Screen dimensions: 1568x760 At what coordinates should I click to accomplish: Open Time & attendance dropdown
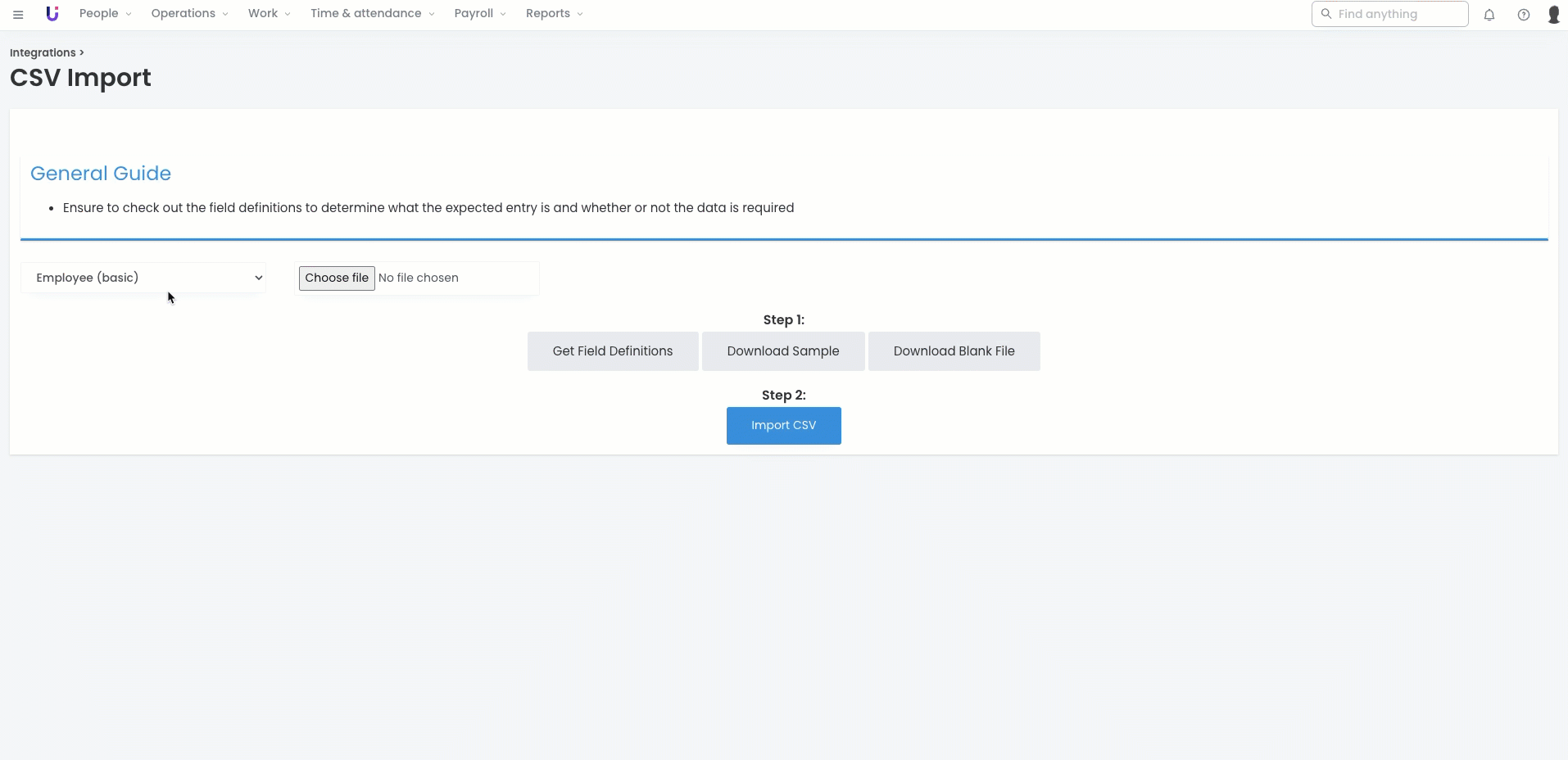[x=372, y=14]
